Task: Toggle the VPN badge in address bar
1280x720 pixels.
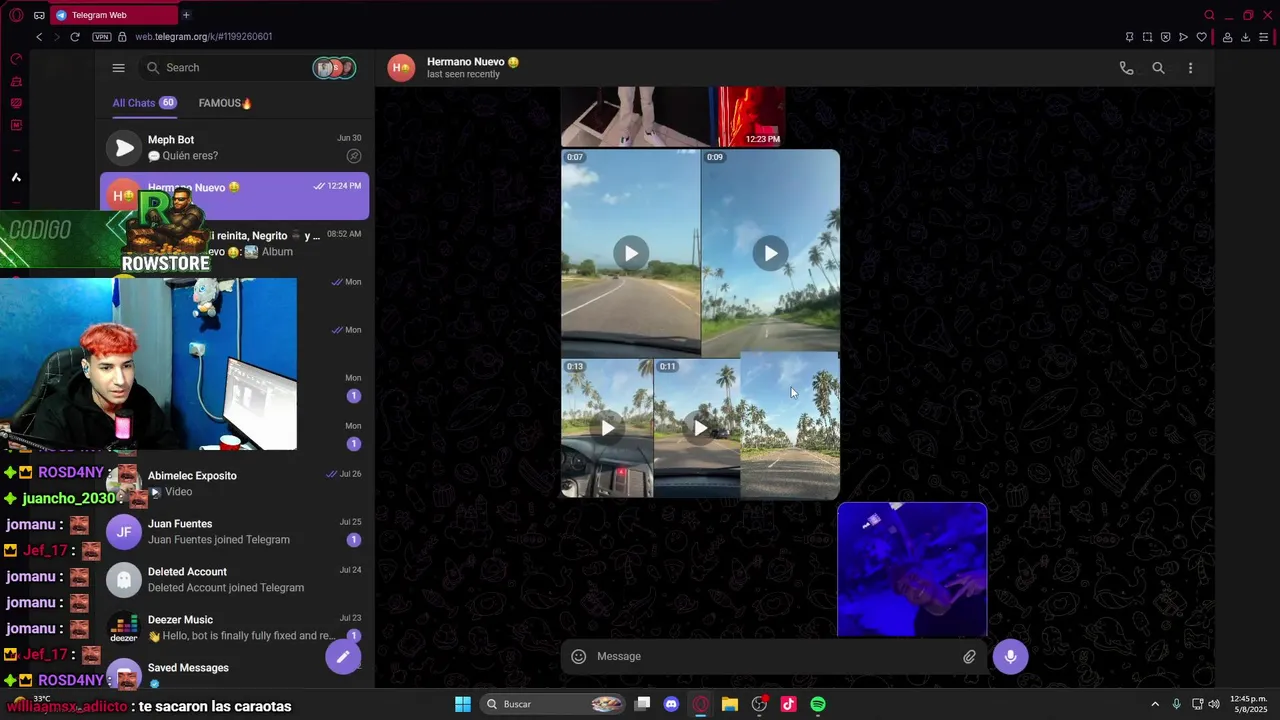Action: 101,37
